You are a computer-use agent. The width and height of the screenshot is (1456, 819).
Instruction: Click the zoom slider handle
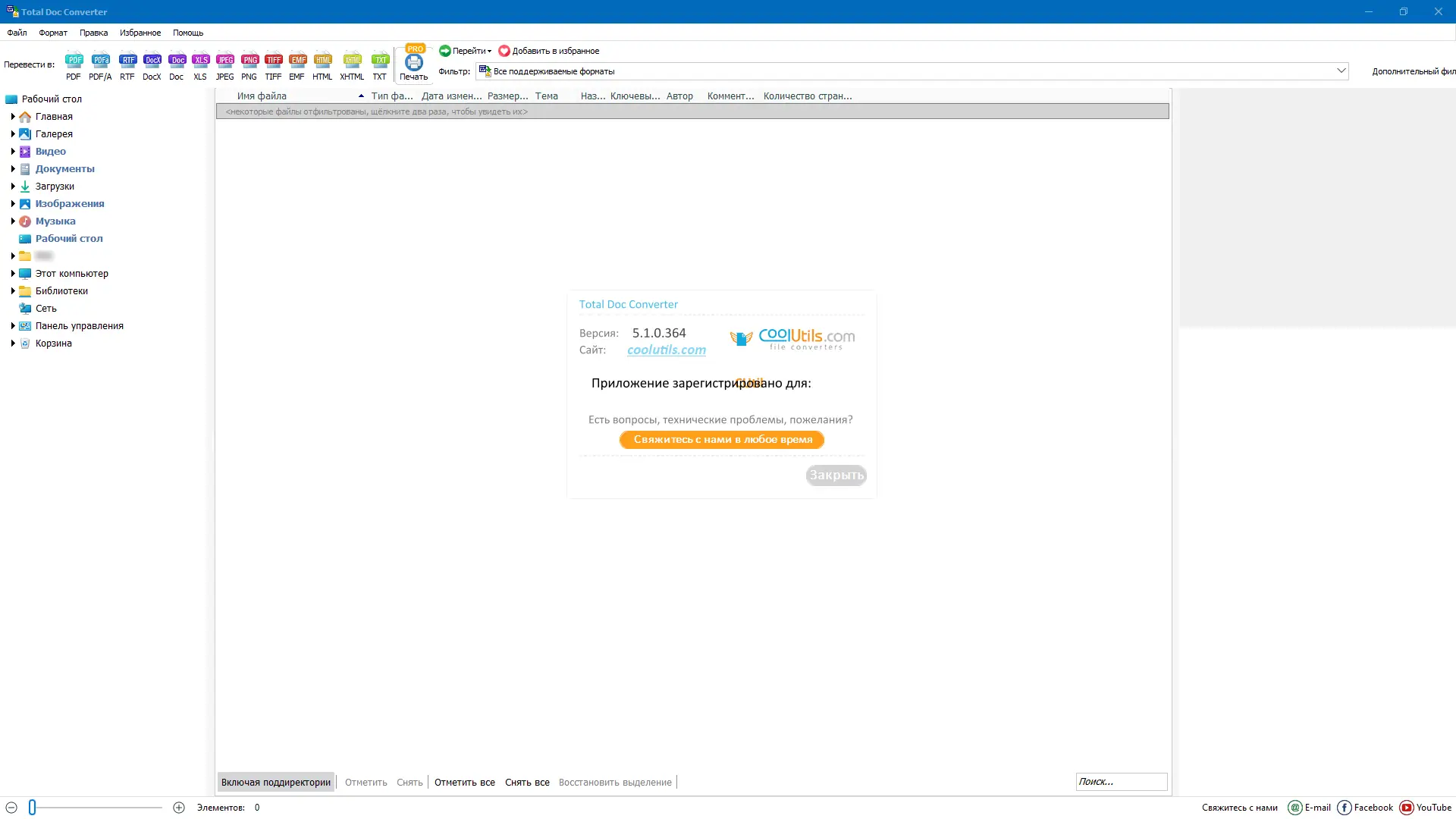[x=33, y=808]
